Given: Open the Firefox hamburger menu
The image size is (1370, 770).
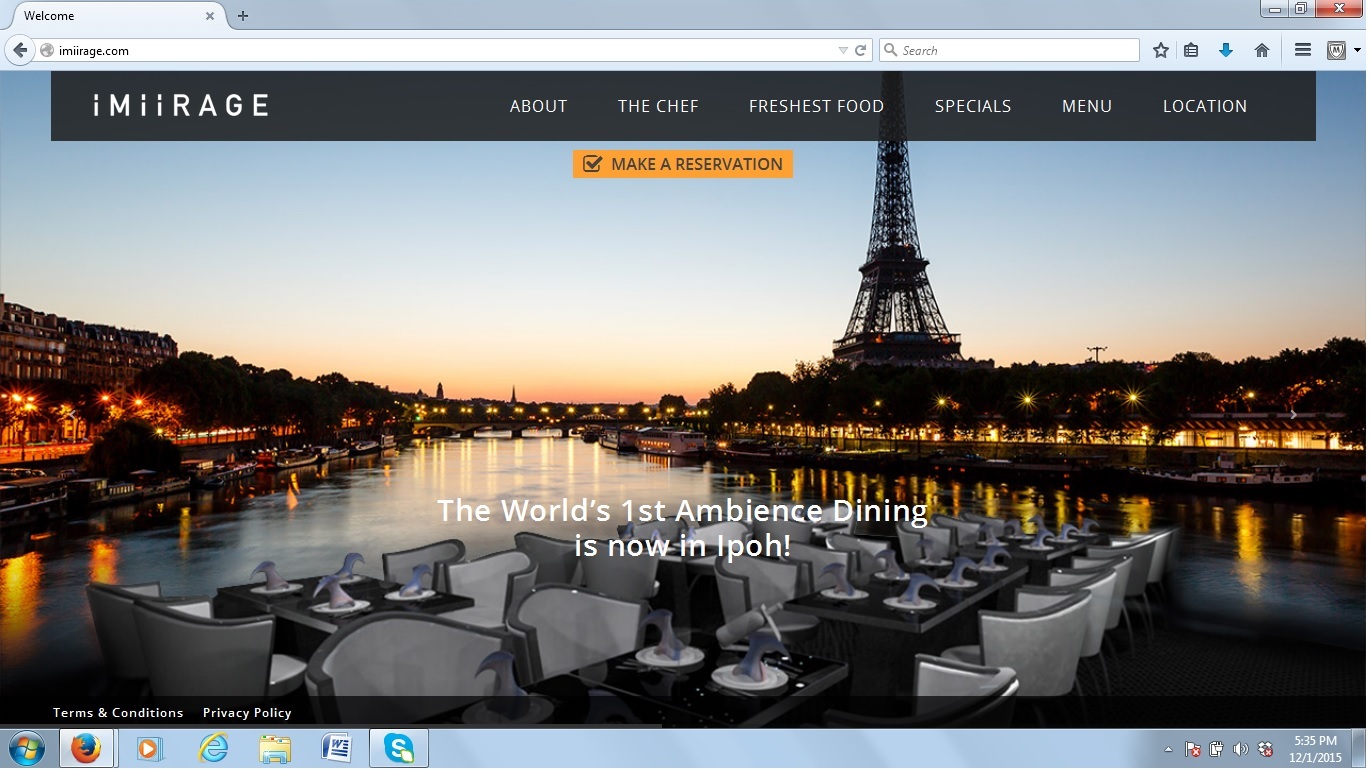Looking at the screenshot, I should 1302,50.
